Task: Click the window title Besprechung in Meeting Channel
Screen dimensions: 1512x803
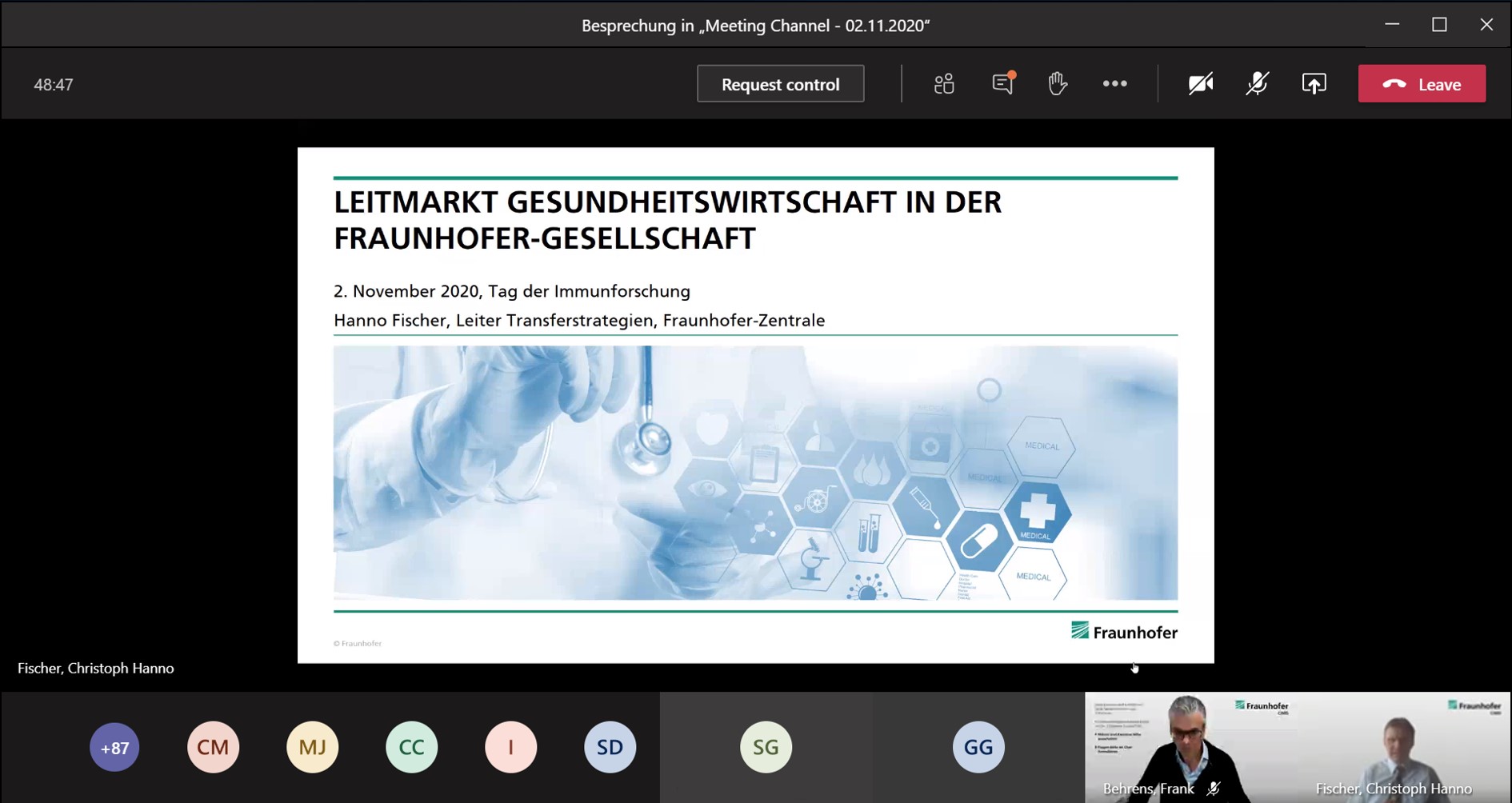Action: coord(755,26)
